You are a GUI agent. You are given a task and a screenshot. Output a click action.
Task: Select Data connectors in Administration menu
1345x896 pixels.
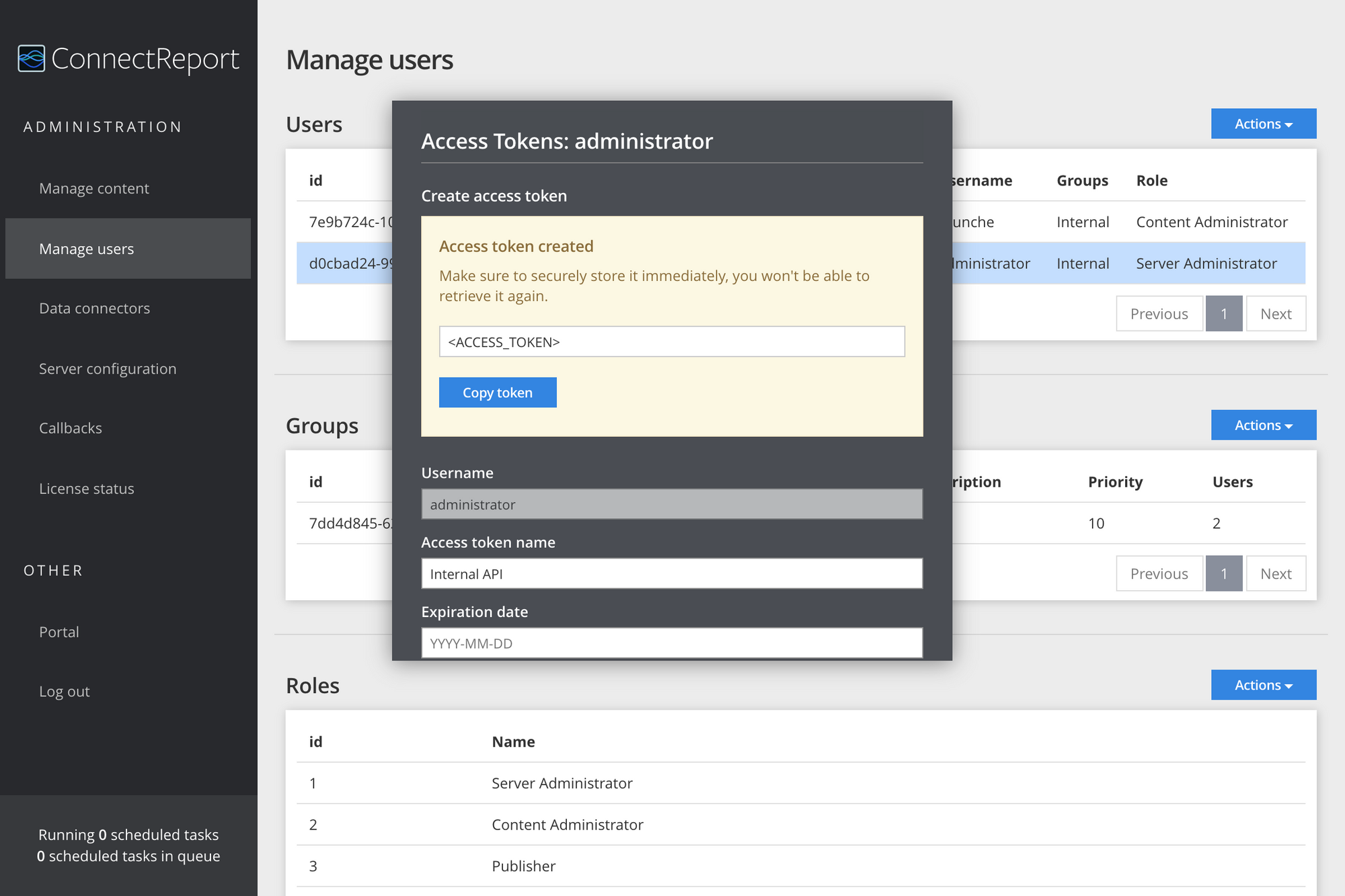tap(94, 308)
